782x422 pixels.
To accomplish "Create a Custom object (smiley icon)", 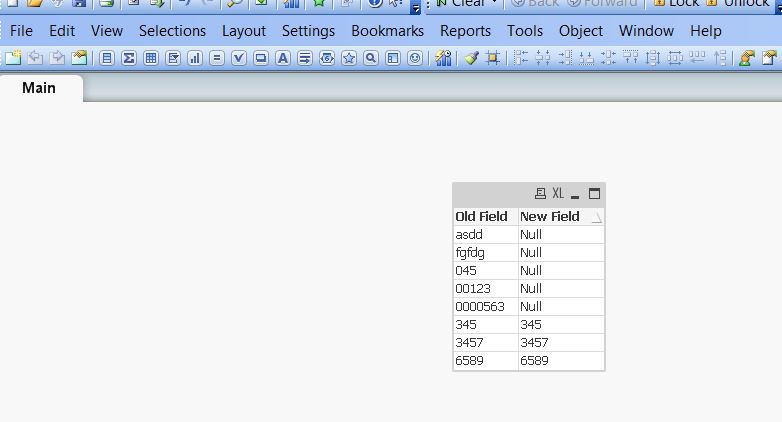I will [415, 58].
